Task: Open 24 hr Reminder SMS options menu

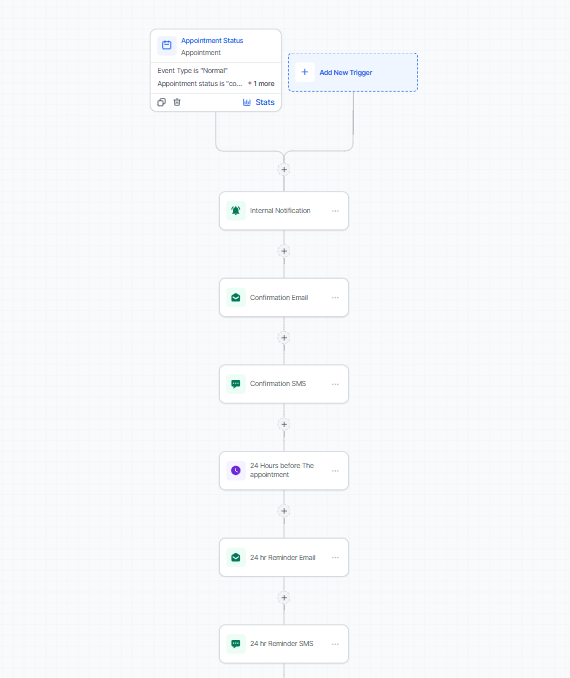Action: tap(335, 644)
